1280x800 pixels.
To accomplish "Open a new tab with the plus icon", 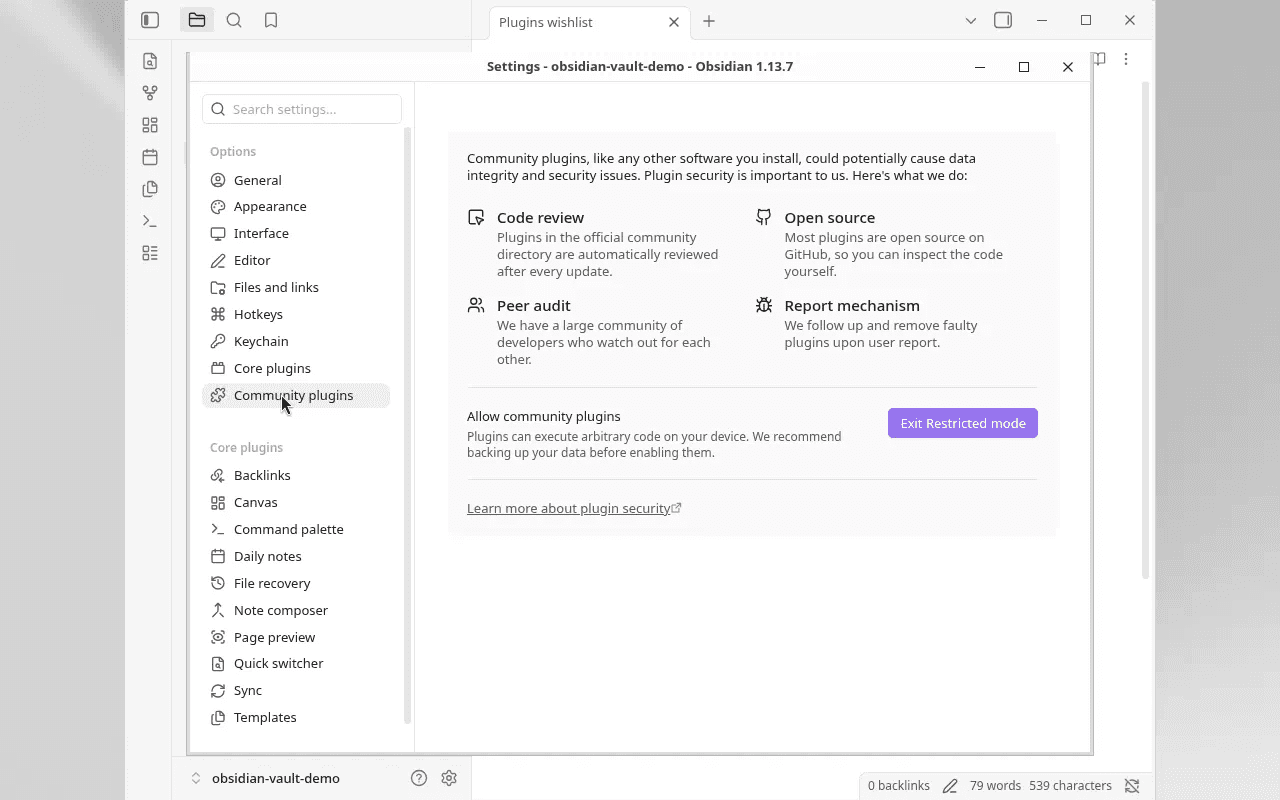I will (x=709, y=21).
